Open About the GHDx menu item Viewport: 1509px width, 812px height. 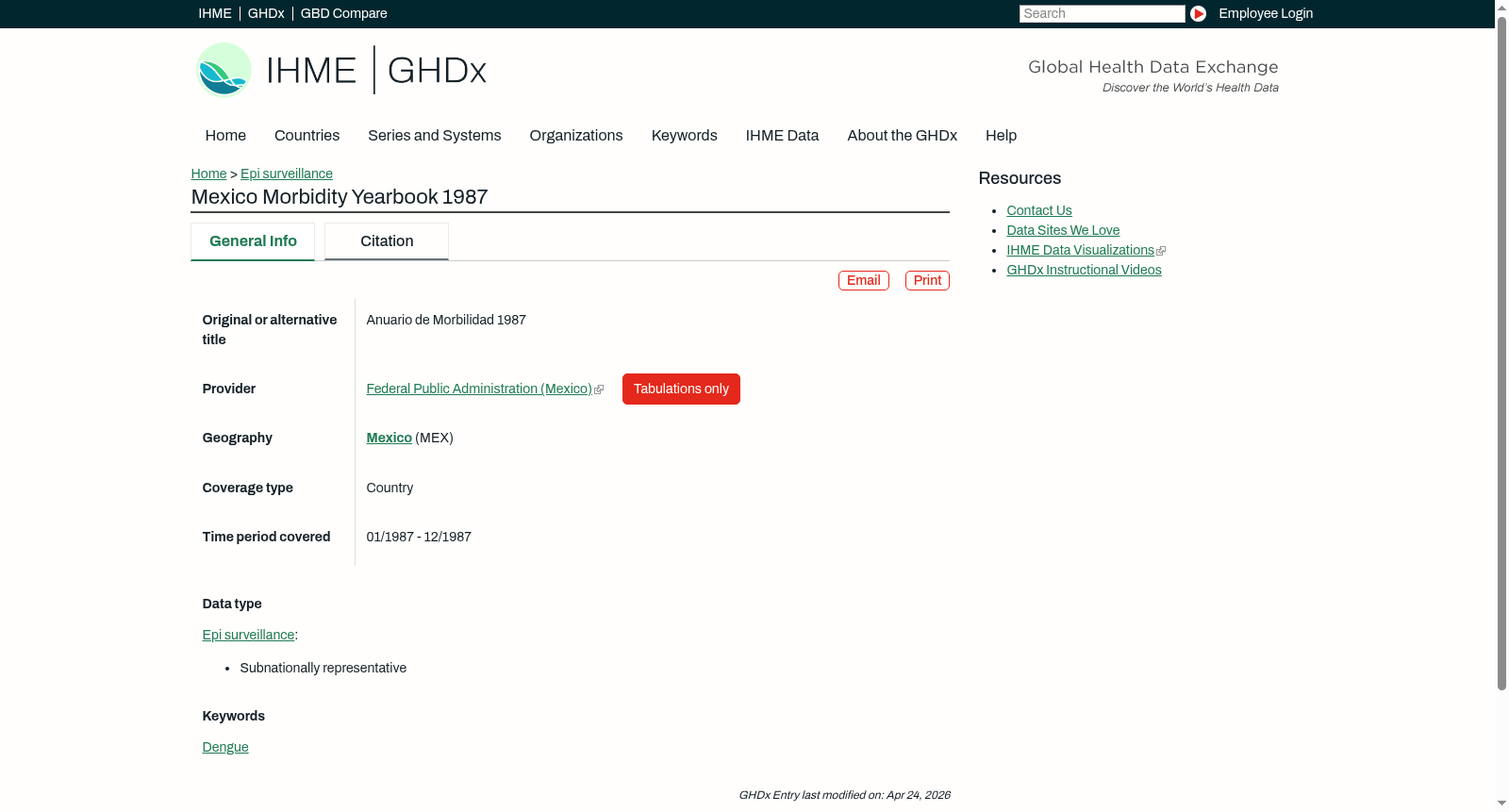[902, 135]
